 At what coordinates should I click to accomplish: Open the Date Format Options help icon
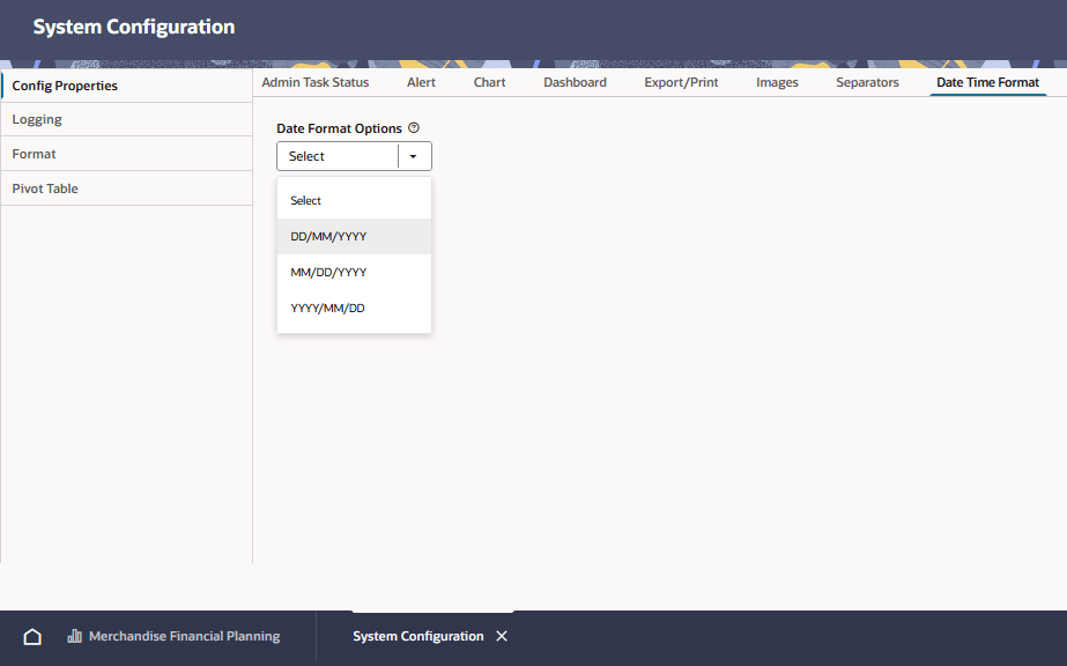(414, 128)
